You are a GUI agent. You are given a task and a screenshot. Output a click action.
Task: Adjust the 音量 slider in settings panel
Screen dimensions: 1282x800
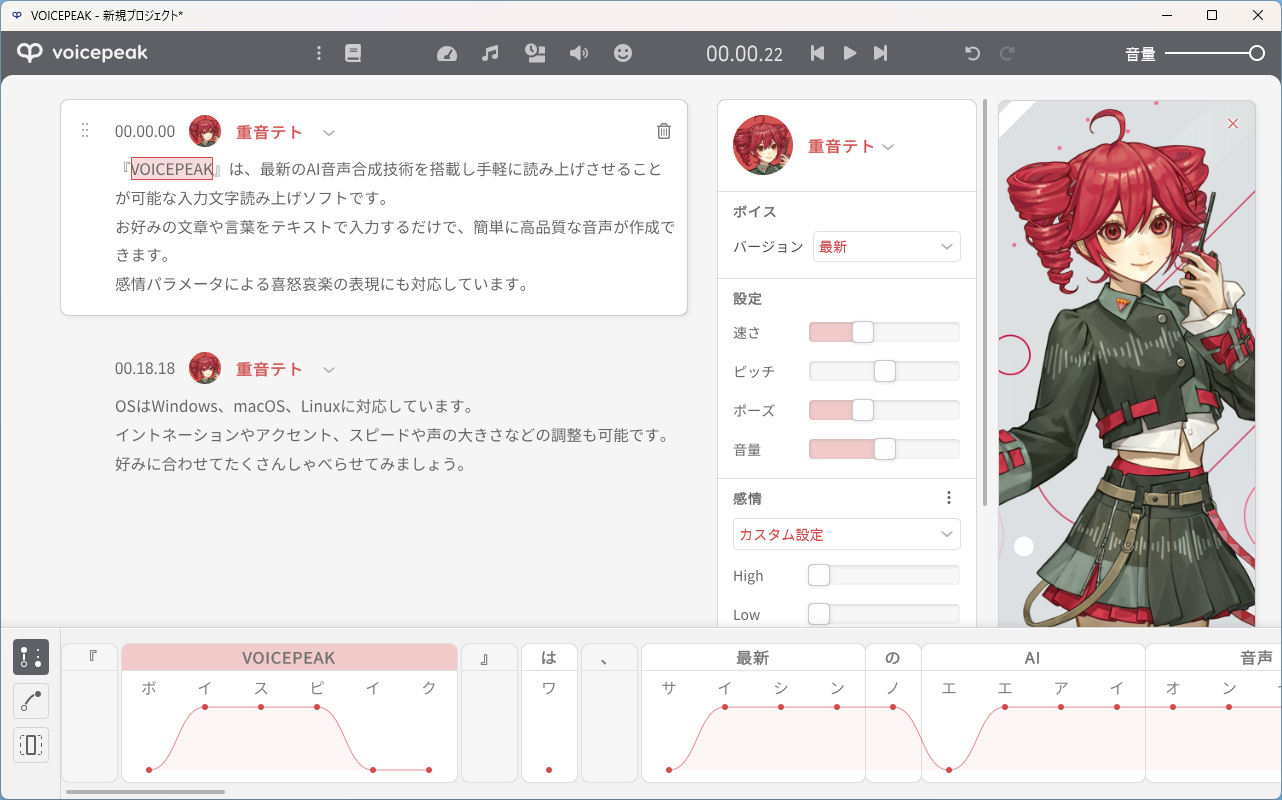(884, 449)
